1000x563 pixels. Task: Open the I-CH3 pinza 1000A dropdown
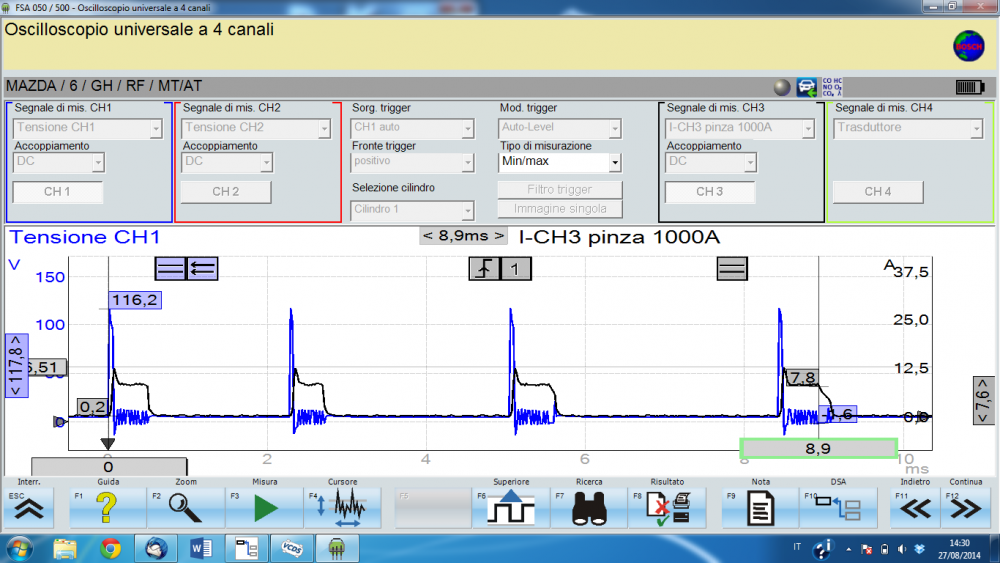(740, 128)
